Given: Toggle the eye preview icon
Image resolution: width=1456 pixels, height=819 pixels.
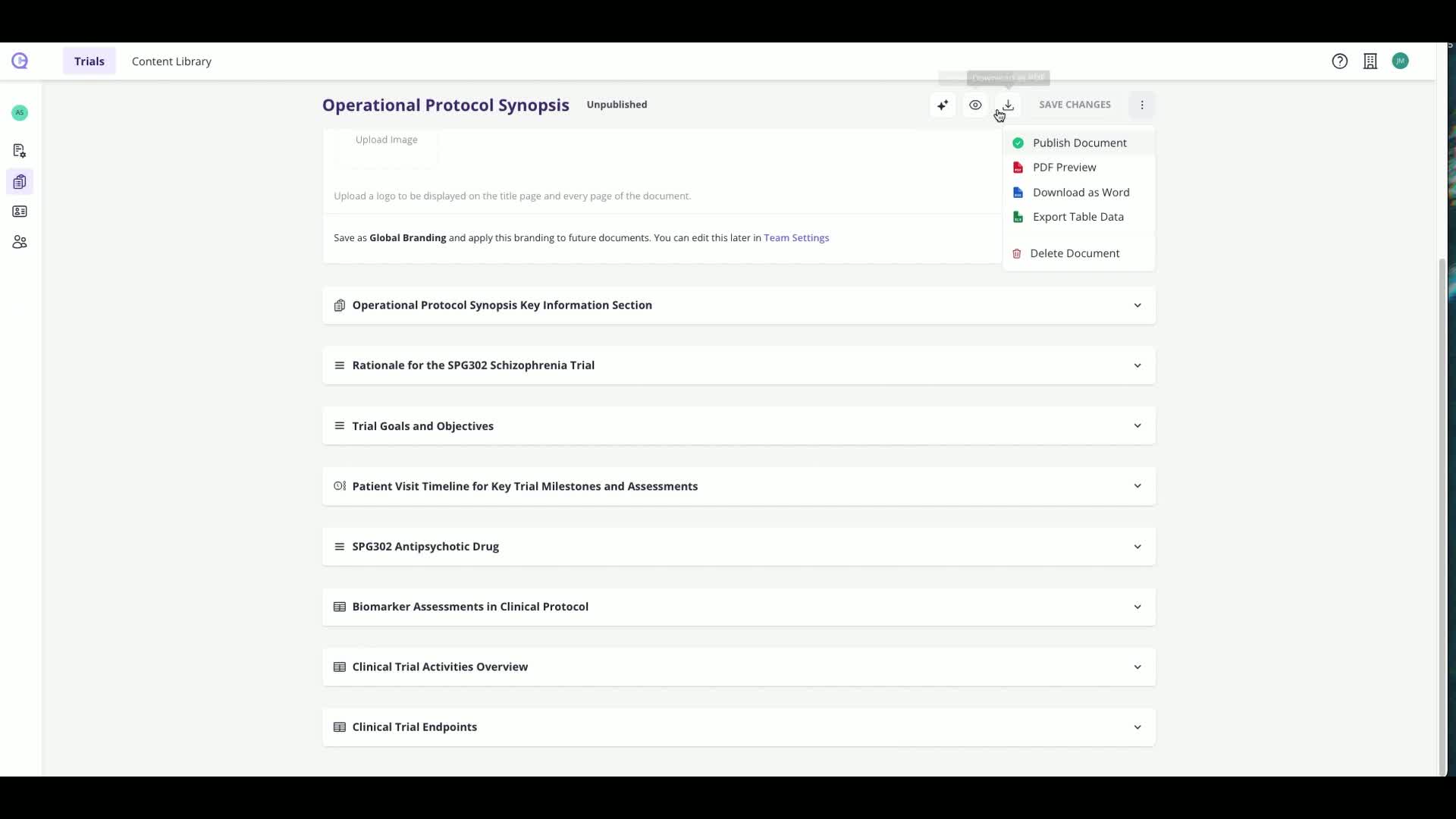Looking at the screenshot, I should [x=975, y=105].
